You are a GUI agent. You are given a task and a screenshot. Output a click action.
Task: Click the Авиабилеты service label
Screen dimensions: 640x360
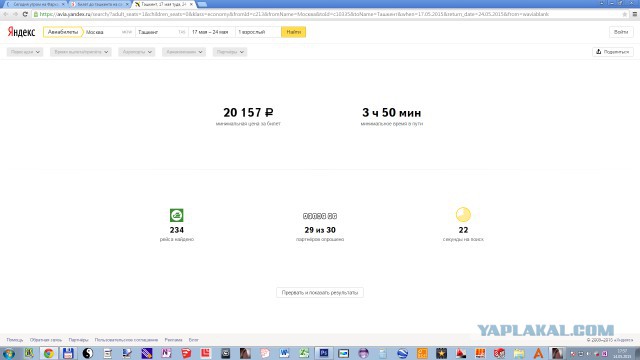pyautogui.click(x=62, y=32)
